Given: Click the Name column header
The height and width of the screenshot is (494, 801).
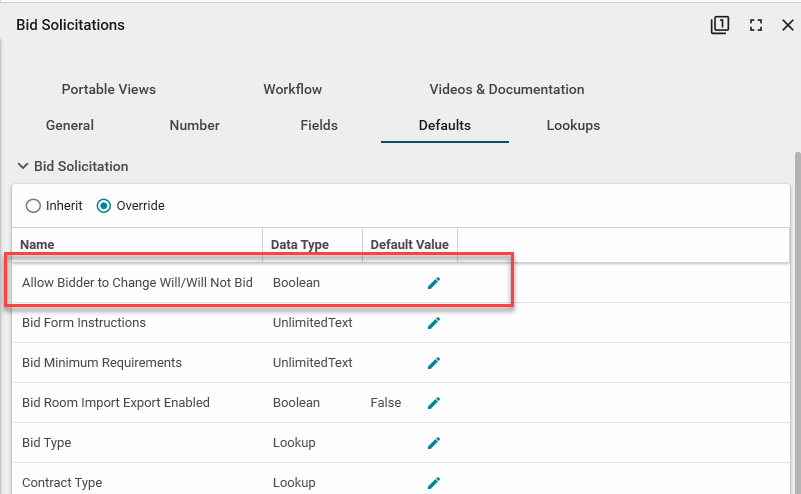Looking at the screenshot, I should 38,244.
